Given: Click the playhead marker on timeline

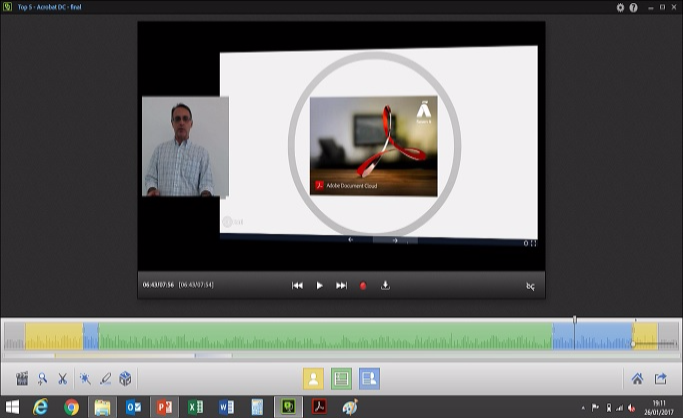Looking at the screenshot, I should pyautogui.click(x=575, y=320).
